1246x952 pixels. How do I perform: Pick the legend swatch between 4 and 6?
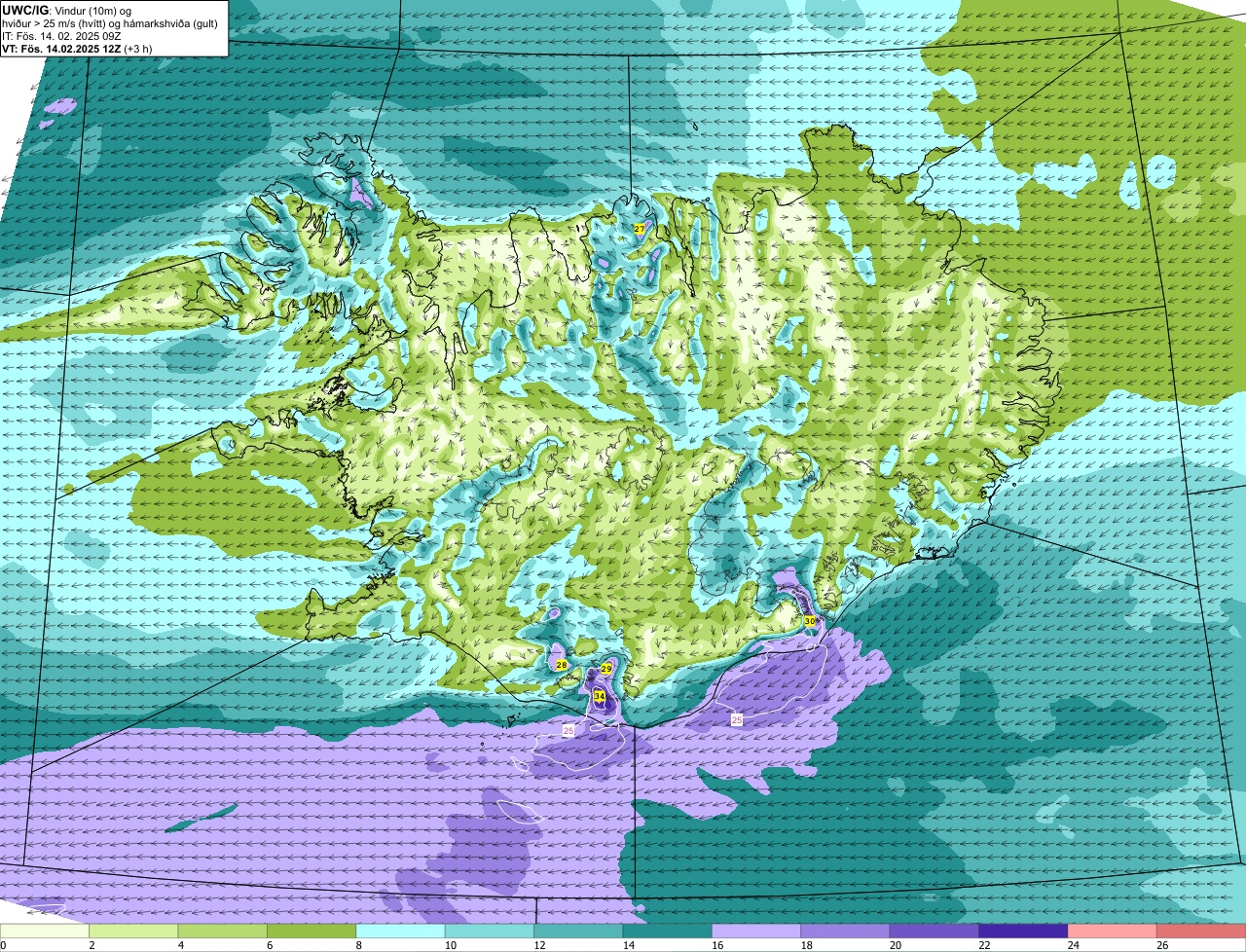pyautogui.click(x=223, y=932)
